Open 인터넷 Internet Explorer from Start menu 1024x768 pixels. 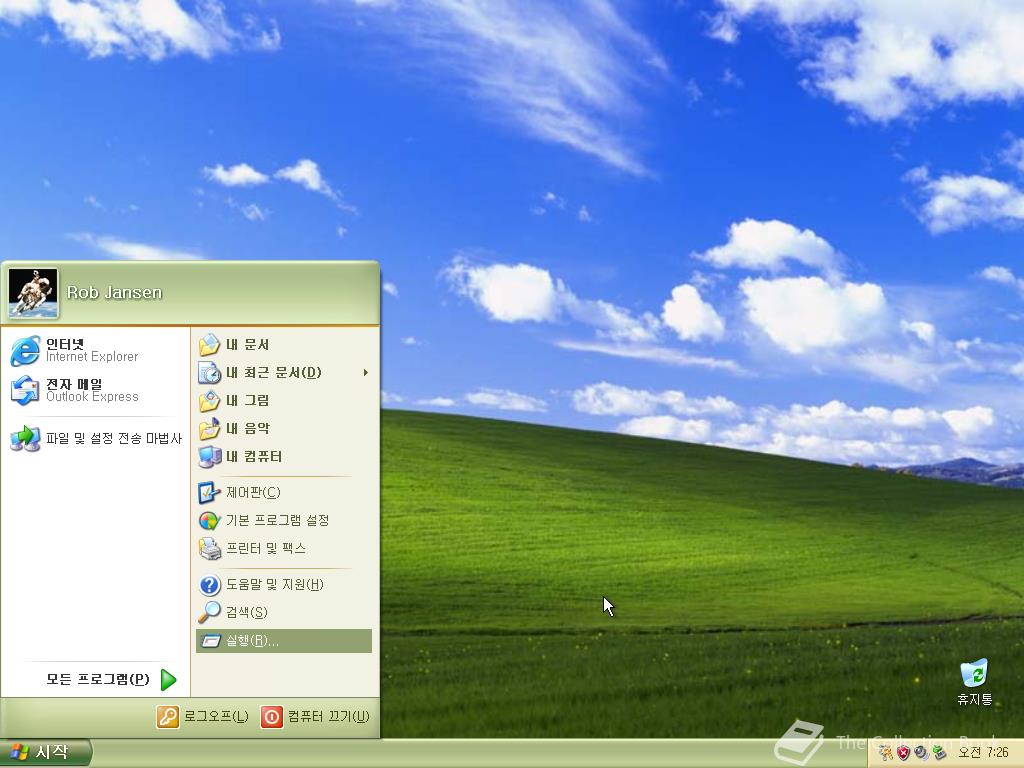pyautogui.click(x=95, y=351)
